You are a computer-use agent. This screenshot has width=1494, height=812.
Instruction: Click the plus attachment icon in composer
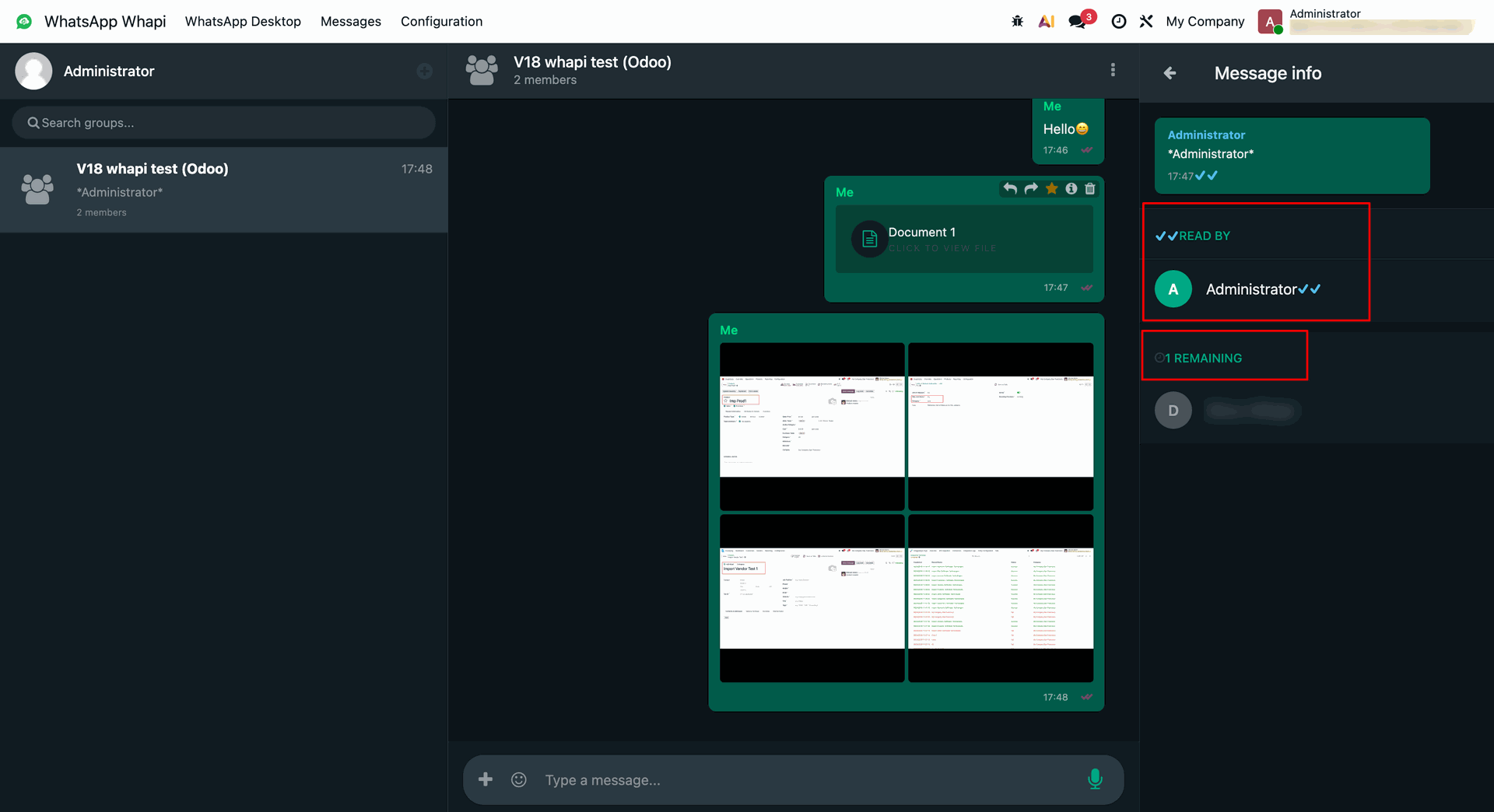coord(486,779)
